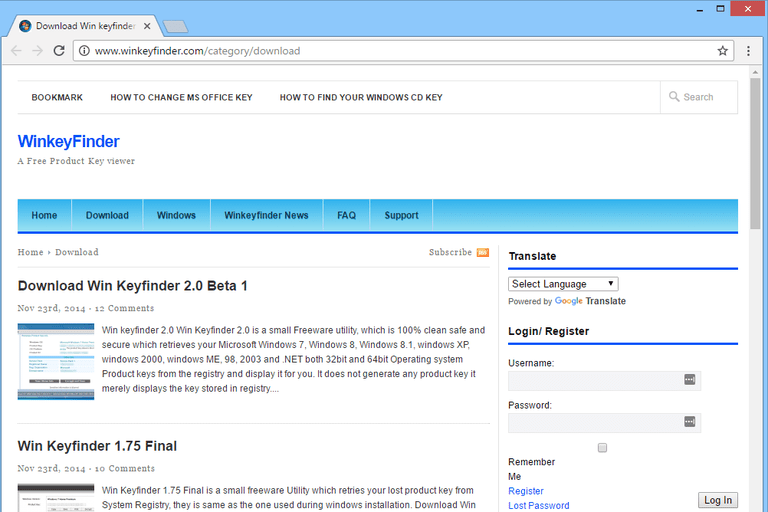Click inside the Password field

pos(604,423)
